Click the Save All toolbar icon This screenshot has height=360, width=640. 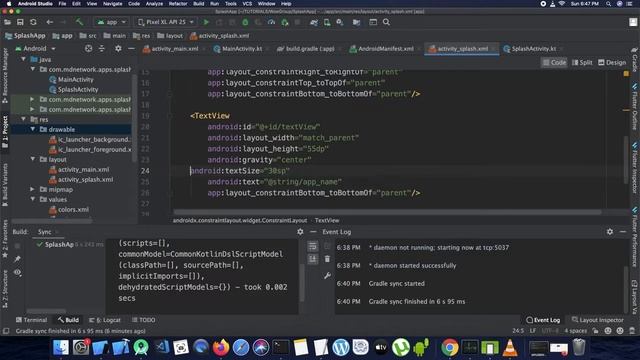click(x=20, y=22)
